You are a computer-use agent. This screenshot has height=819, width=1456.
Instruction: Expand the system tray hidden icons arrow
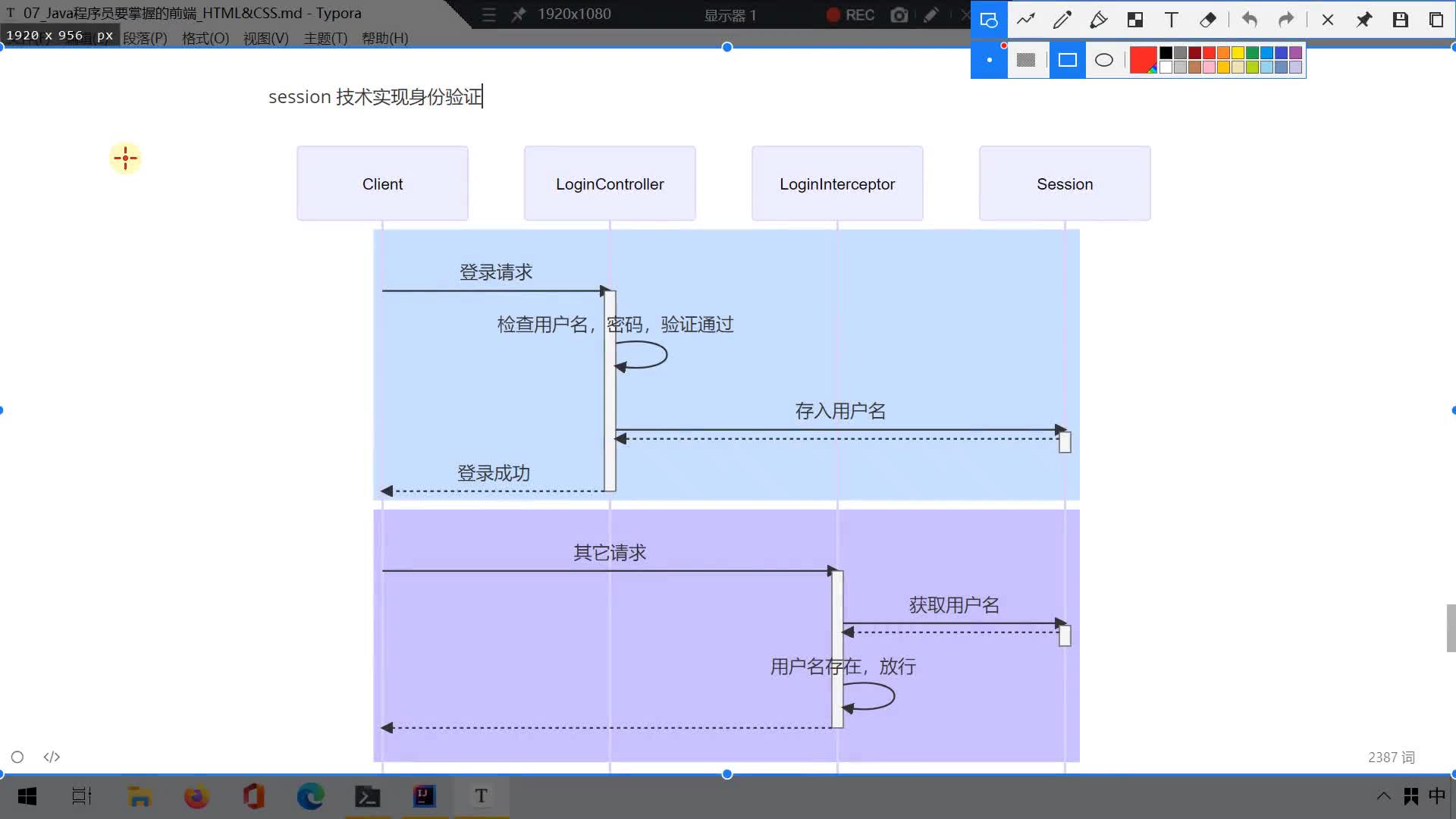(1384, 796)
